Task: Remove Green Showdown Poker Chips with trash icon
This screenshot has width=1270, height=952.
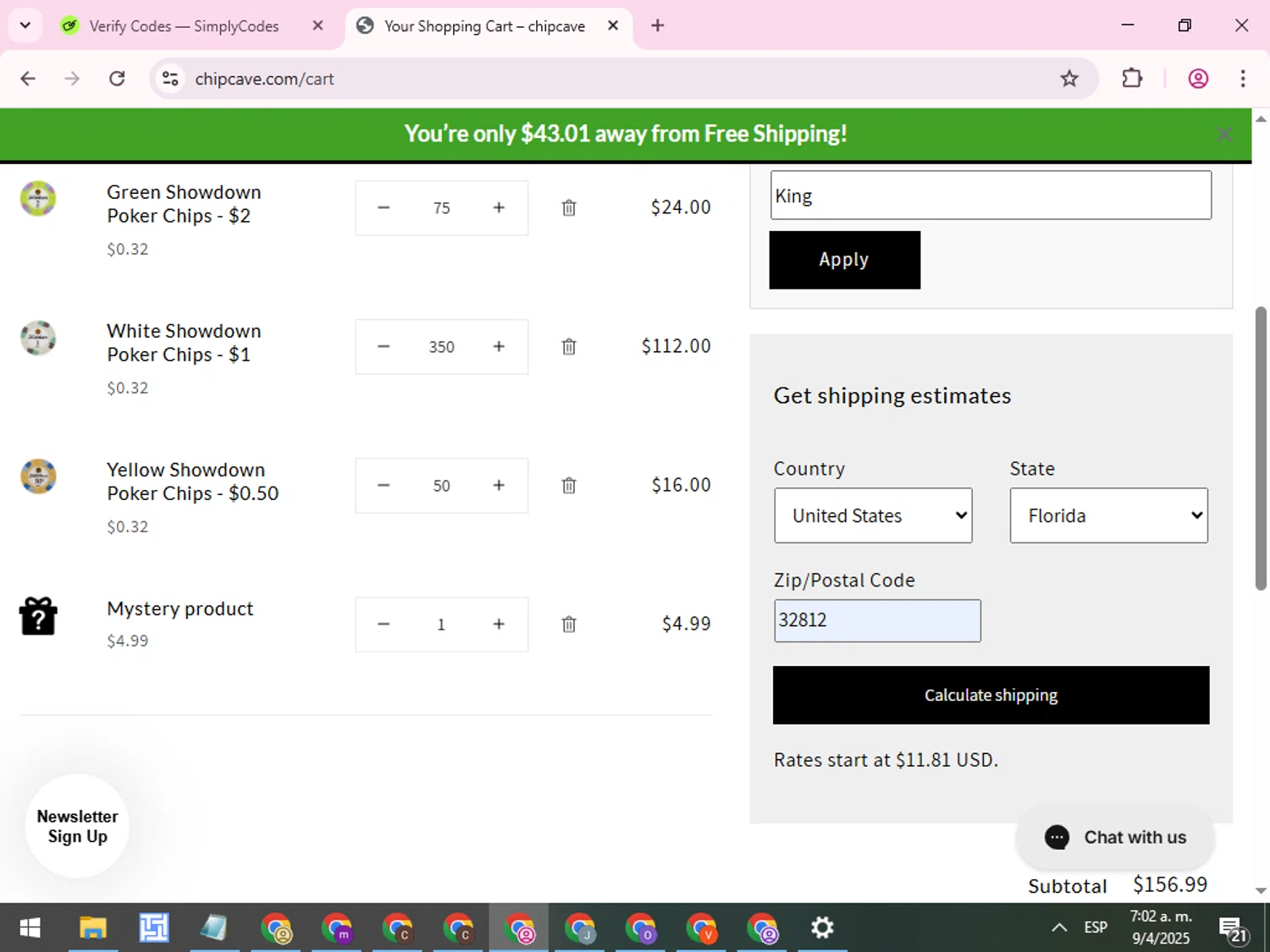Action: 569,207
